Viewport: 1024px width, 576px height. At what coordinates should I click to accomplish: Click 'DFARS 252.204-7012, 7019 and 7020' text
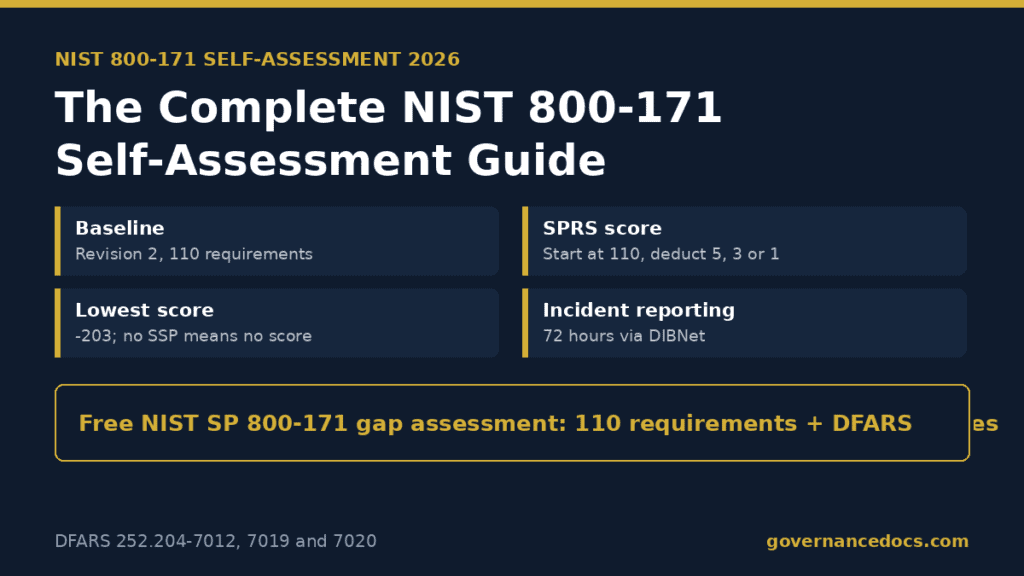216,541
